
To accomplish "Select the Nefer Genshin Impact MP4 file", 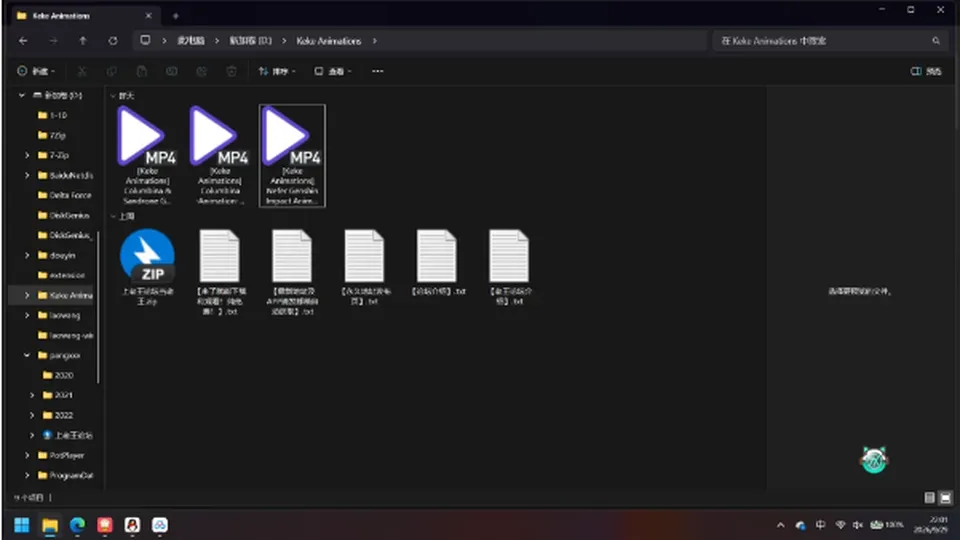I will tap(292, 156).
